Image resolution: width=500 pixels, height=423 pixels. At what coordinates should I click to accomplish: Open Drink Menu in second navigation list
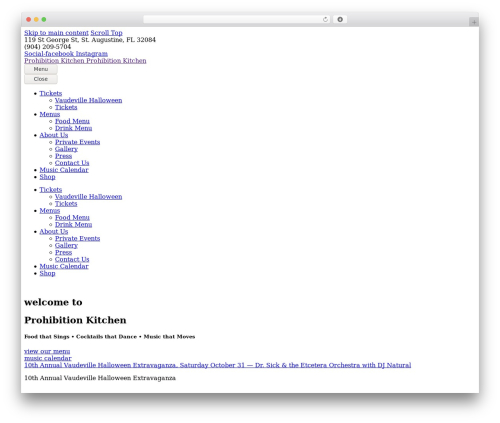tap(73, 225)
